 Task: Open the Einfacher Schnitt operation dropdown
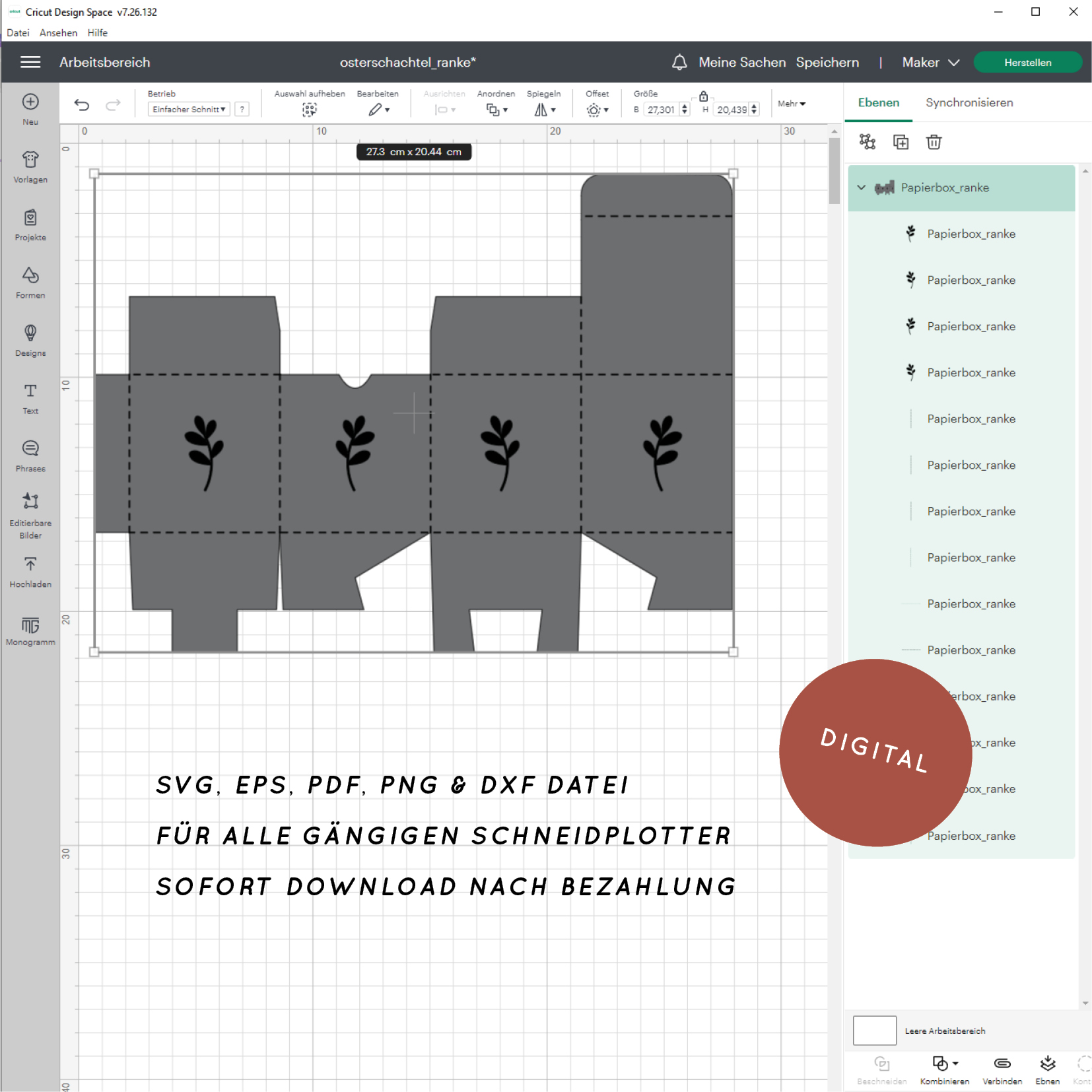[x=189, y=110]
